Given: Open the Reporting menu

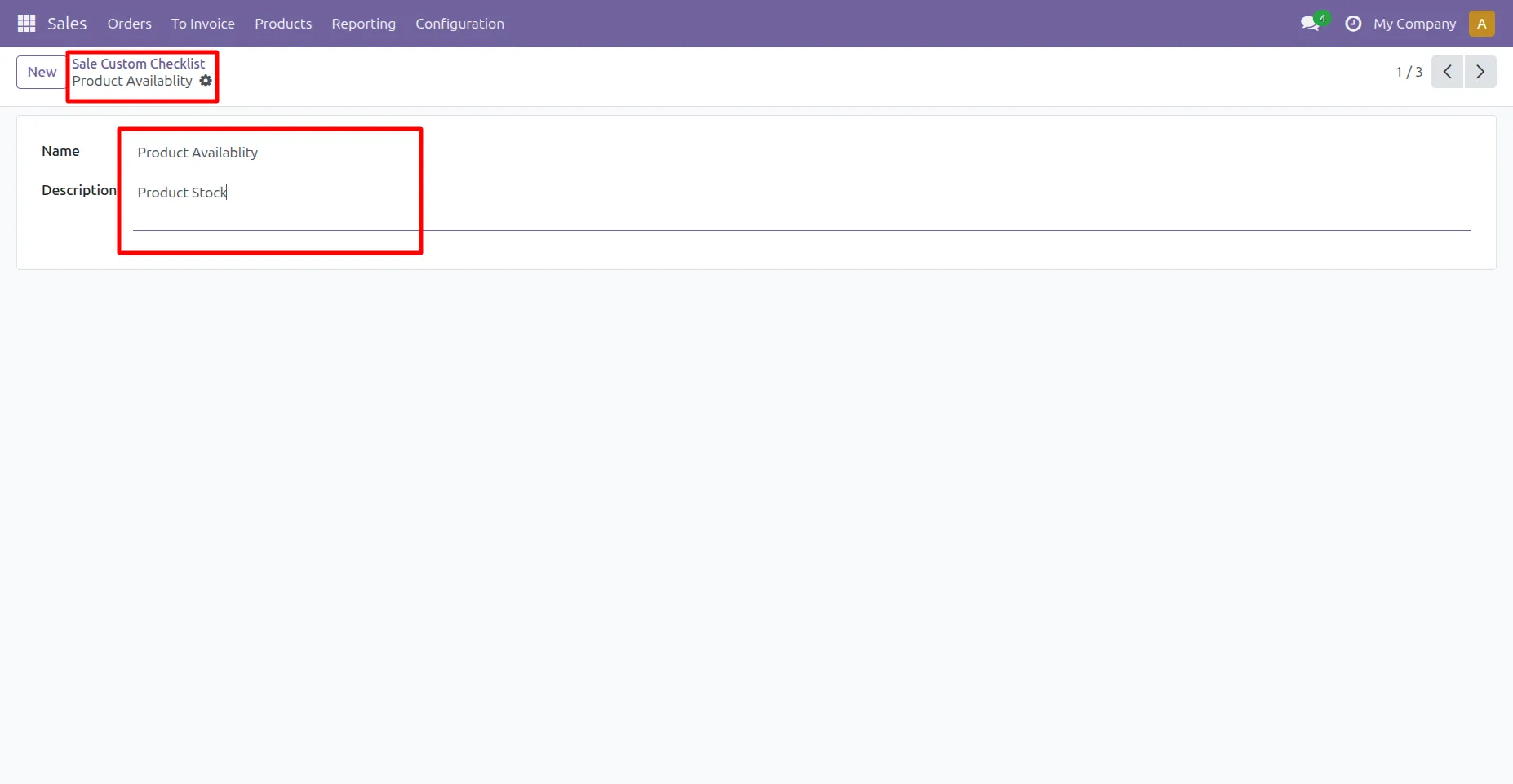Looking at the screenshot, I should coord(363,24).
